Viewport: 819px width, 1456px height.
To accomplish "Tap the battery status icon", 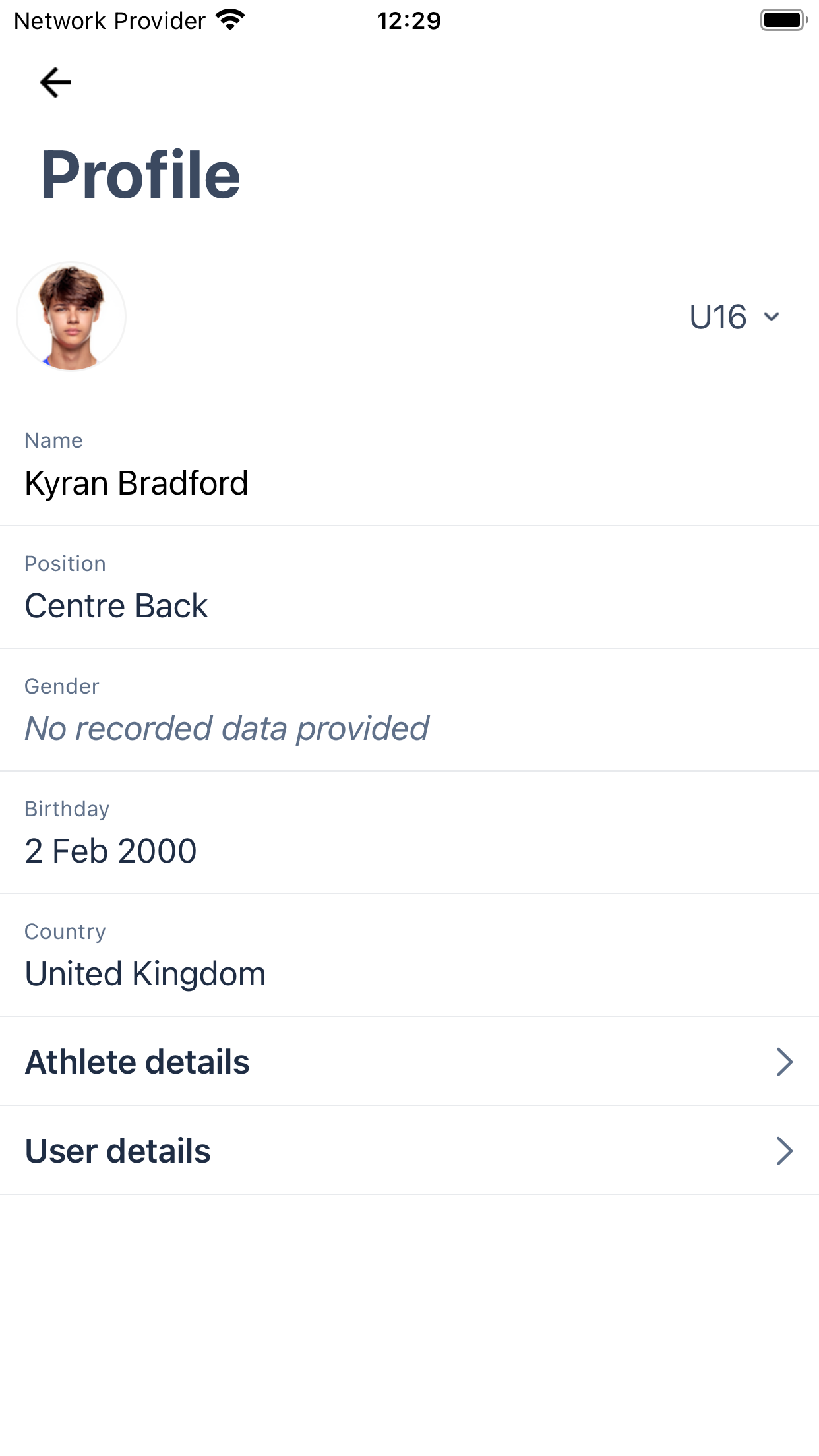I will coord(784,20).
